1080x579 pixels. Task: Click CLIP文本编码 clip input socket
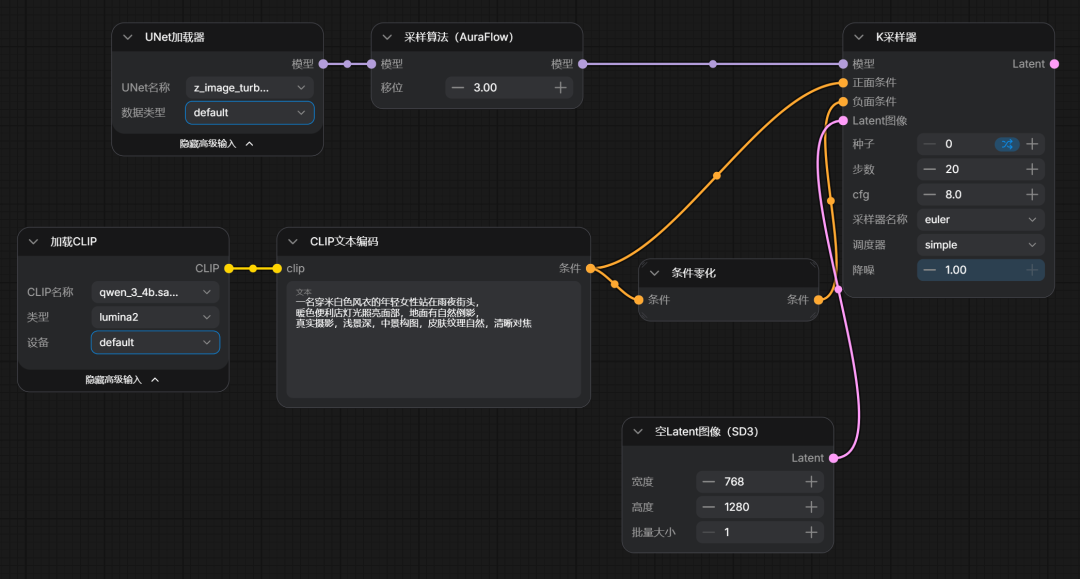(x=277, y=269)
